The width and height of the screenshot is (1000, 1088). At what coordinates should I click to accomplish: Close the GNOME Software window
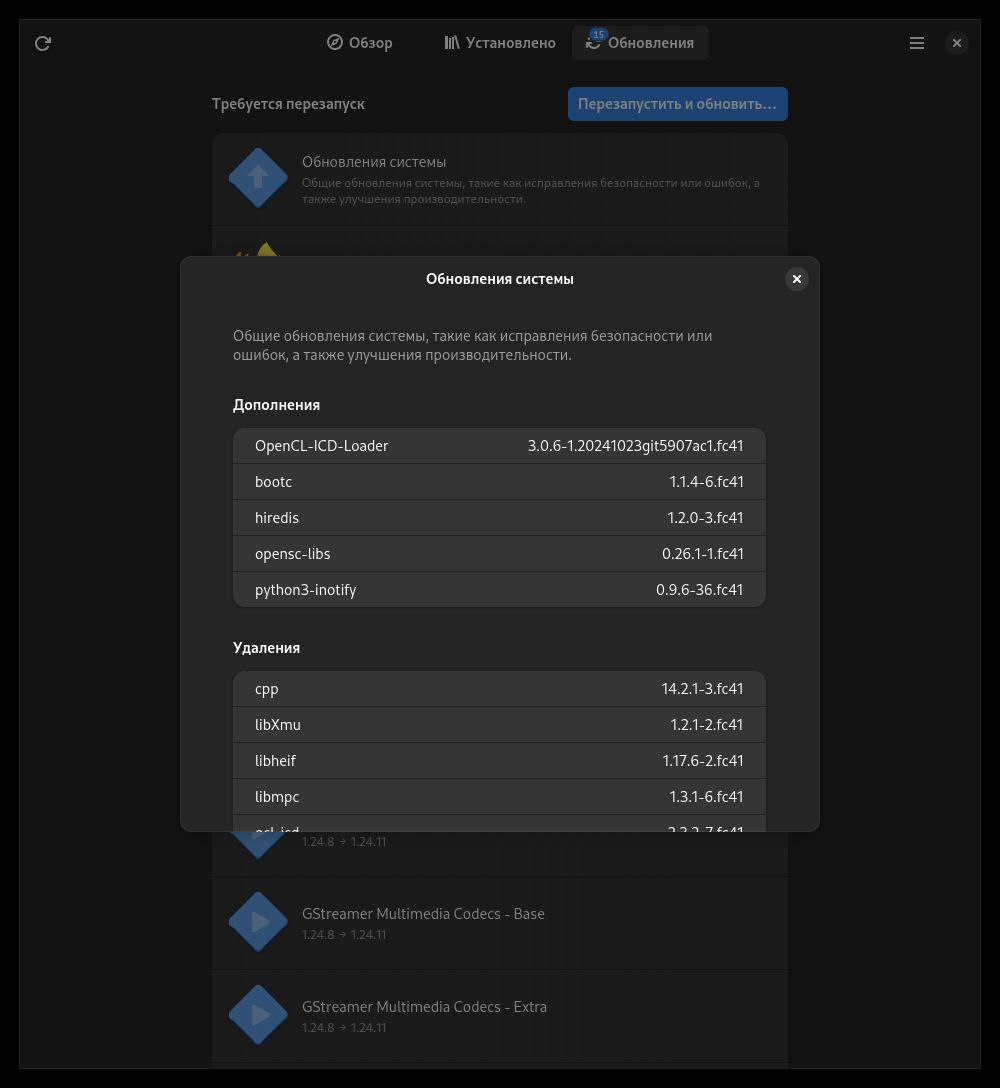pyautogui.click(x=957, y=43)
